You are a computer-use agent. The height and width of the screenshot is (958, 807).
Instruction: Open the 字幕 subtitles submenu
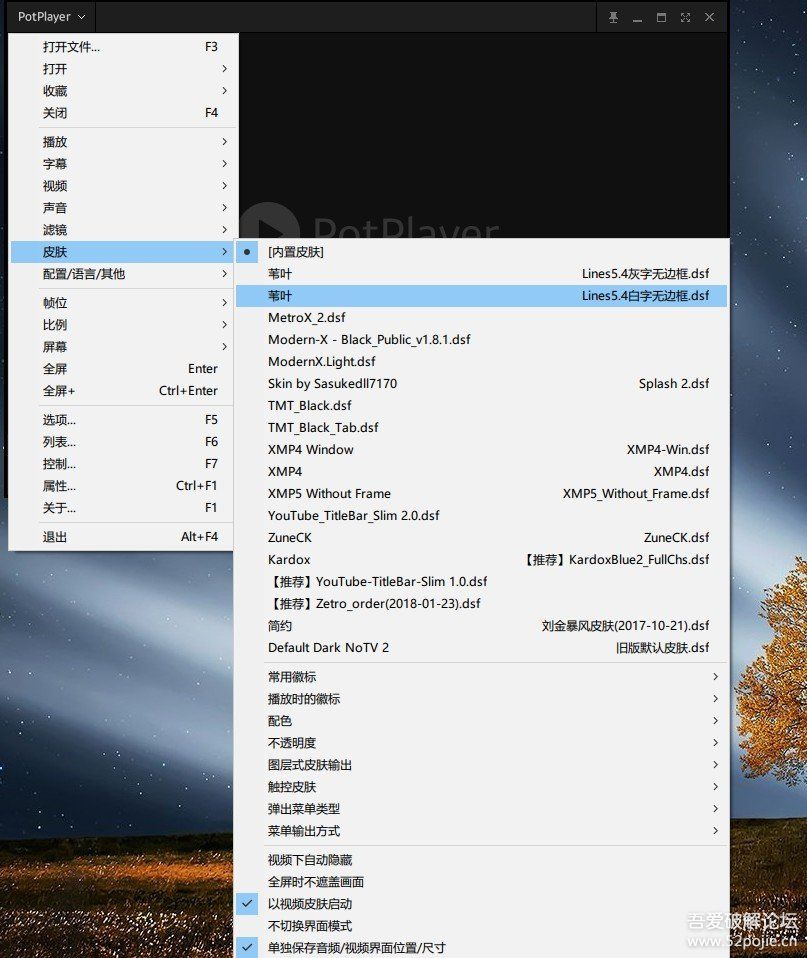click(55, 164)
